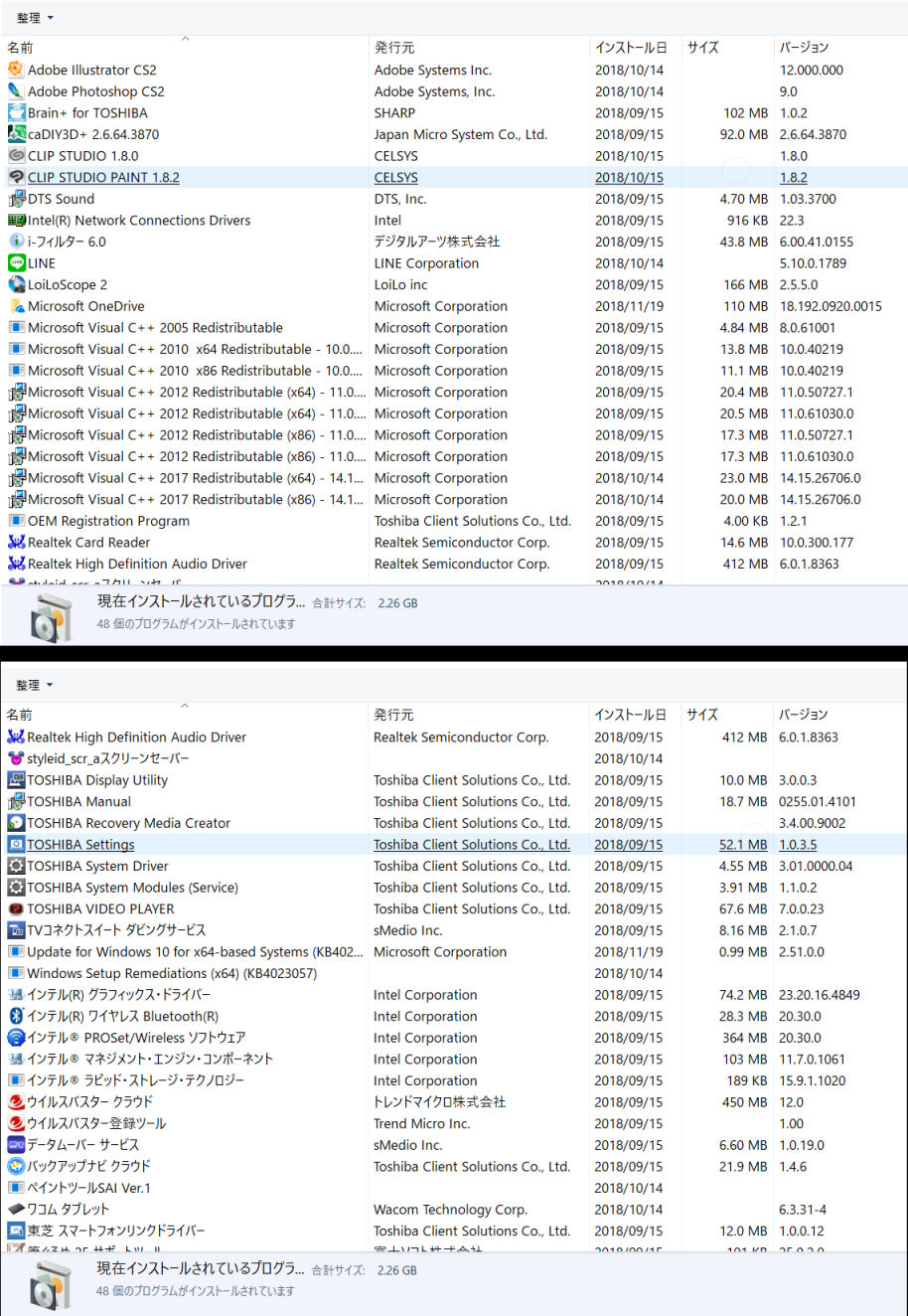Click the publisher トレンドマイクロ株式会社
Viewport: 908px width, 1316px height.
click(439, 1102)
